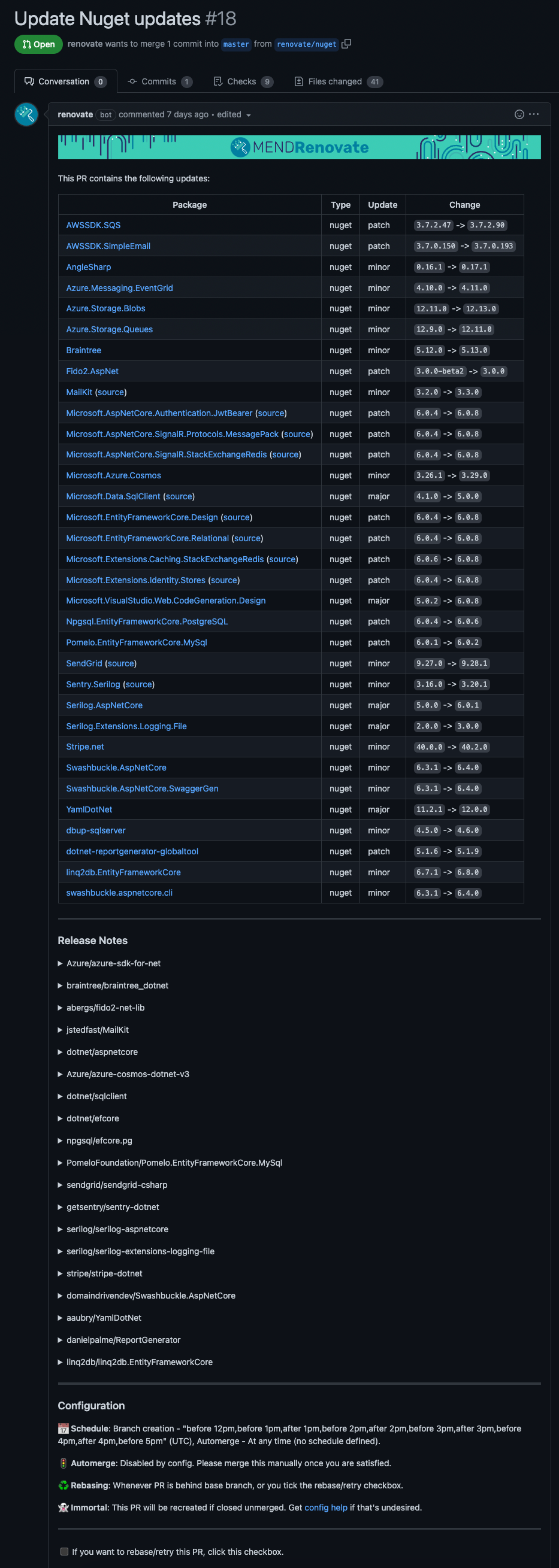This screenshot has height=1568, width=559.
Task: Open the swashbuckle.aspnetcore.cli package link
Action: (119, 893)
